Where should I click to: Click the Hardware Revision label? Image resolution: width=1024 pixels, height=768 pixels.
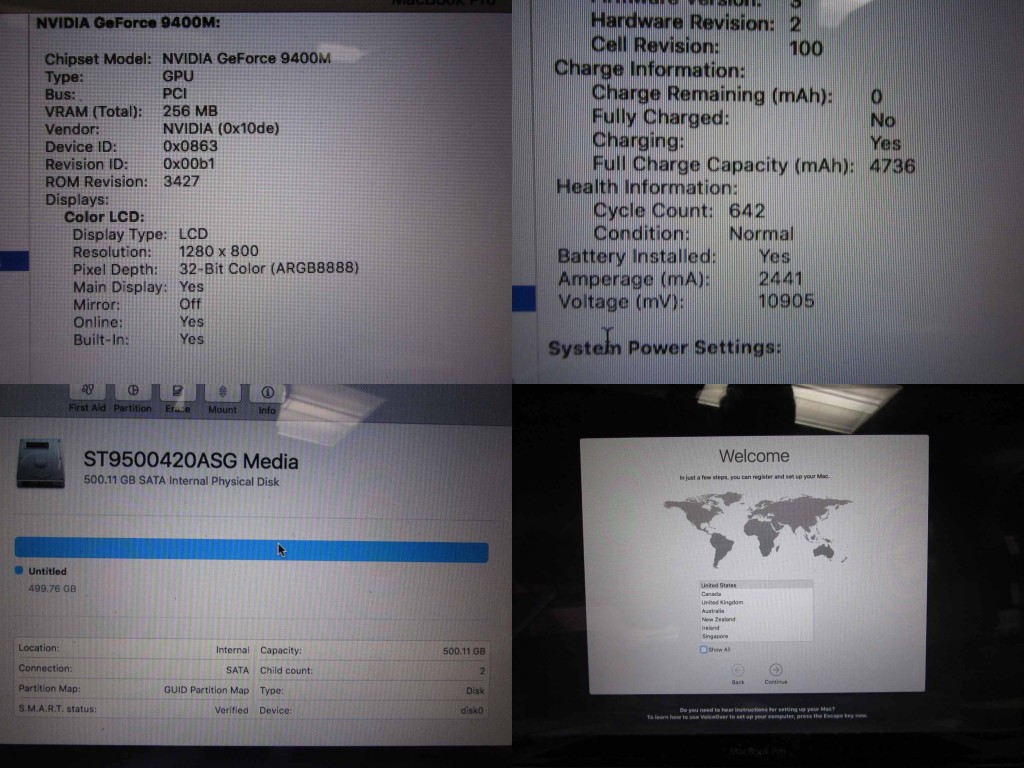pyautogui.click(x=683, y=23)
